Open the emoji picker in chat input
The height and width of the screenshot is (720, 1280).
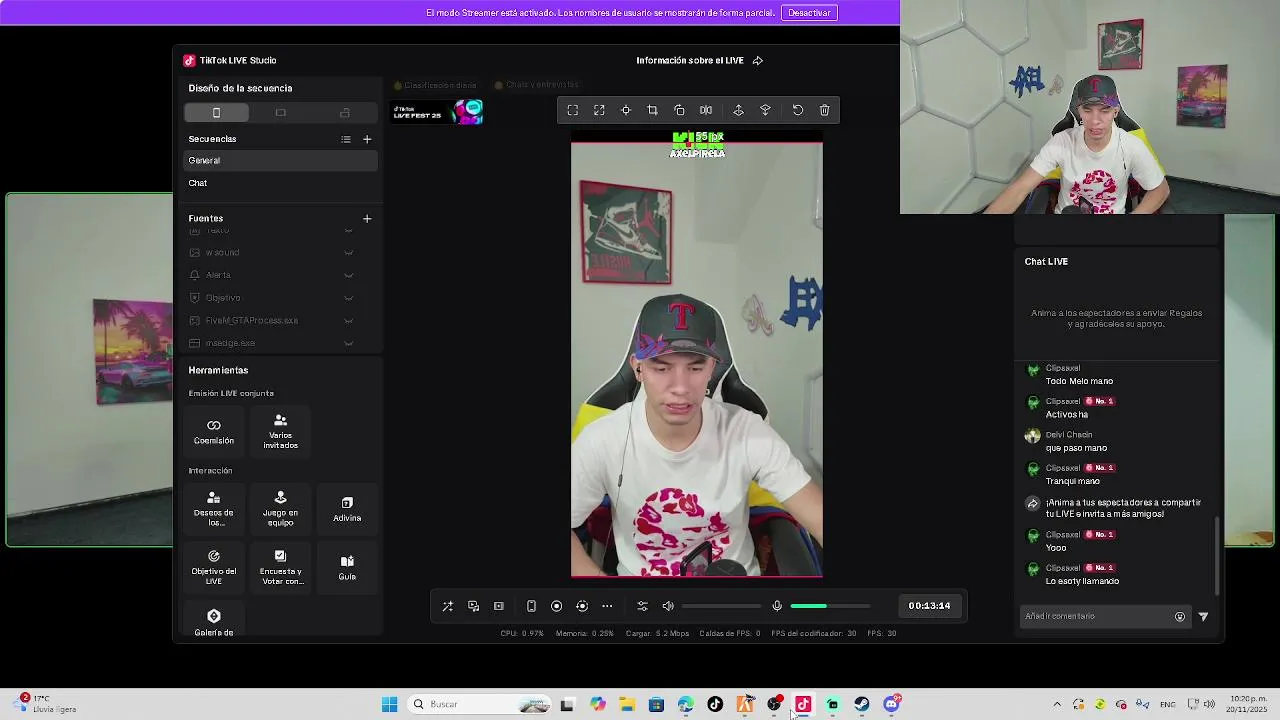click(x=1180, y=617)
